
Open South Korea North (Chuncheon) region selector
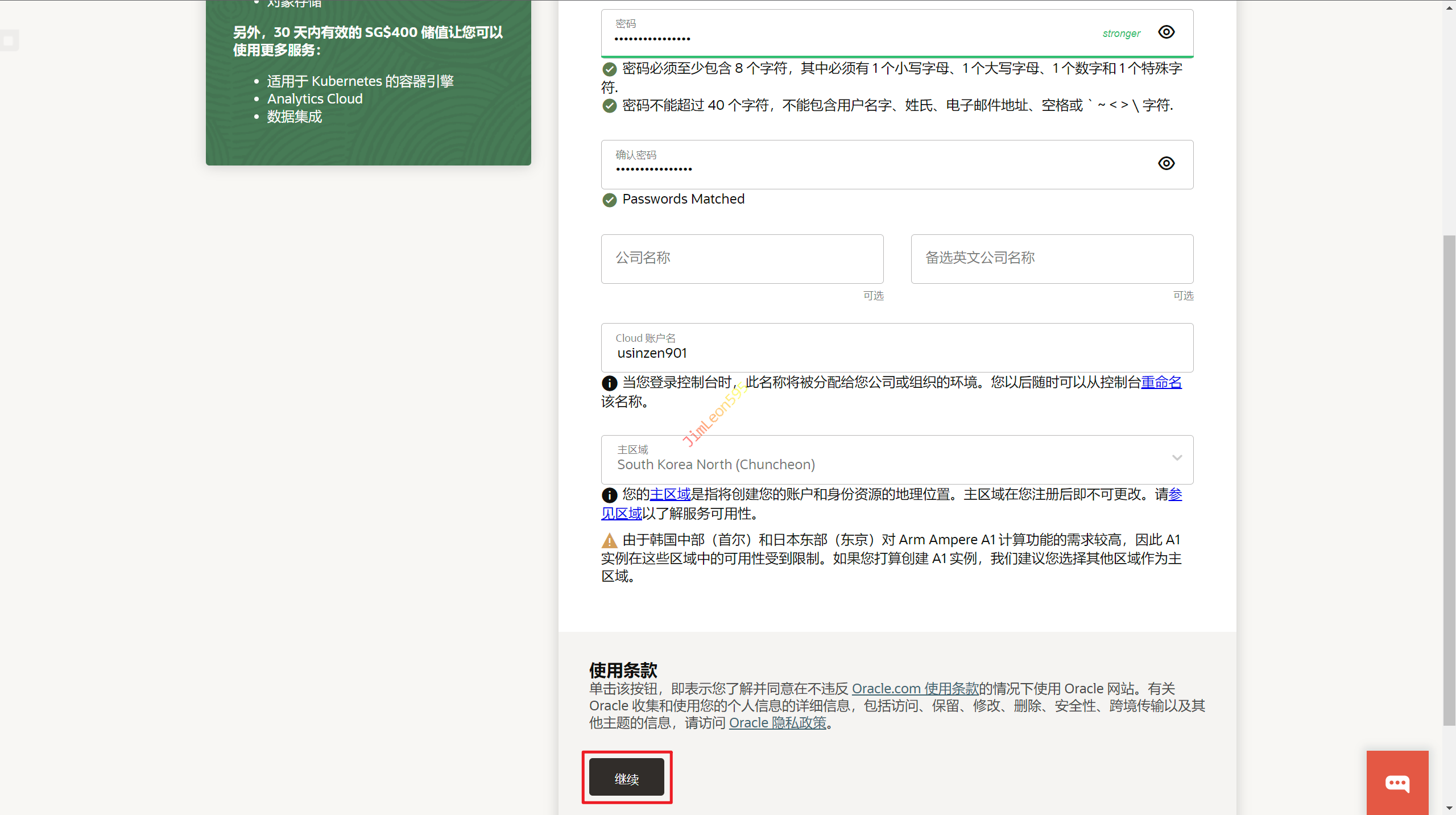pos(853,460)
